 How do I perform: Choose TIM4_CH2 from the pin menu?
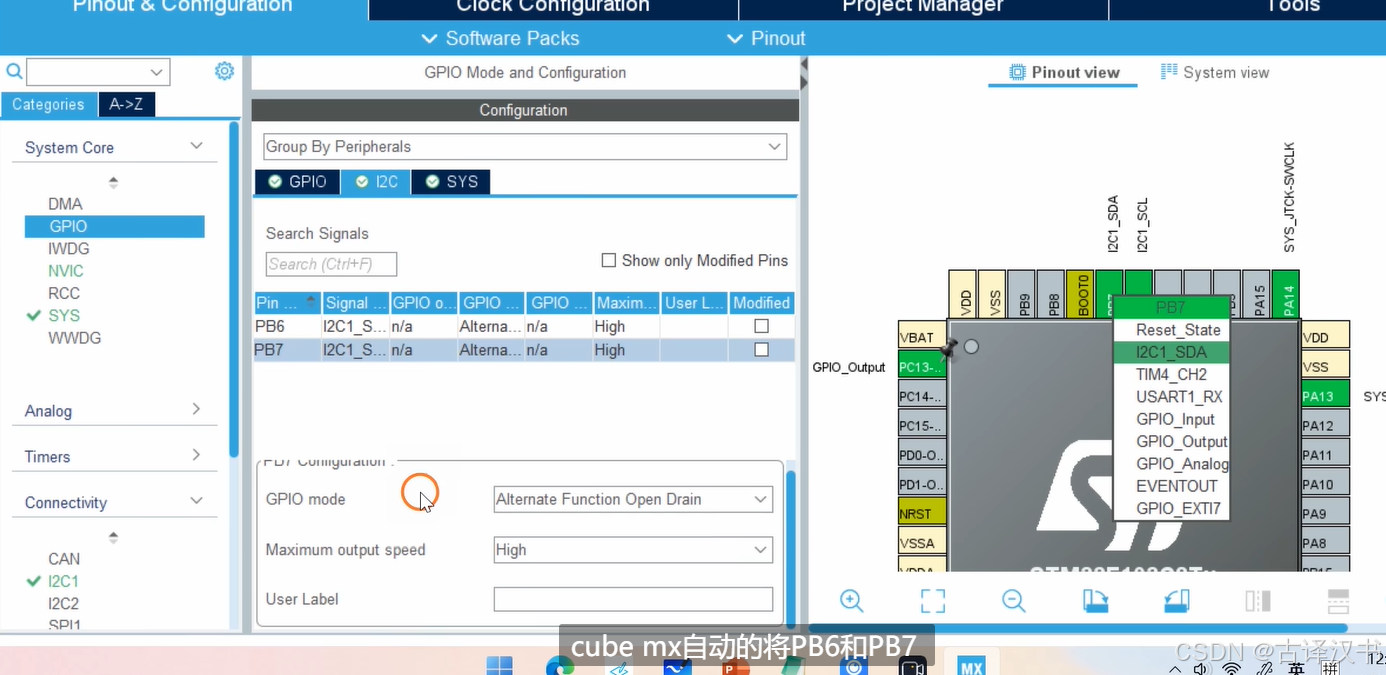(x=1171, y=374)
